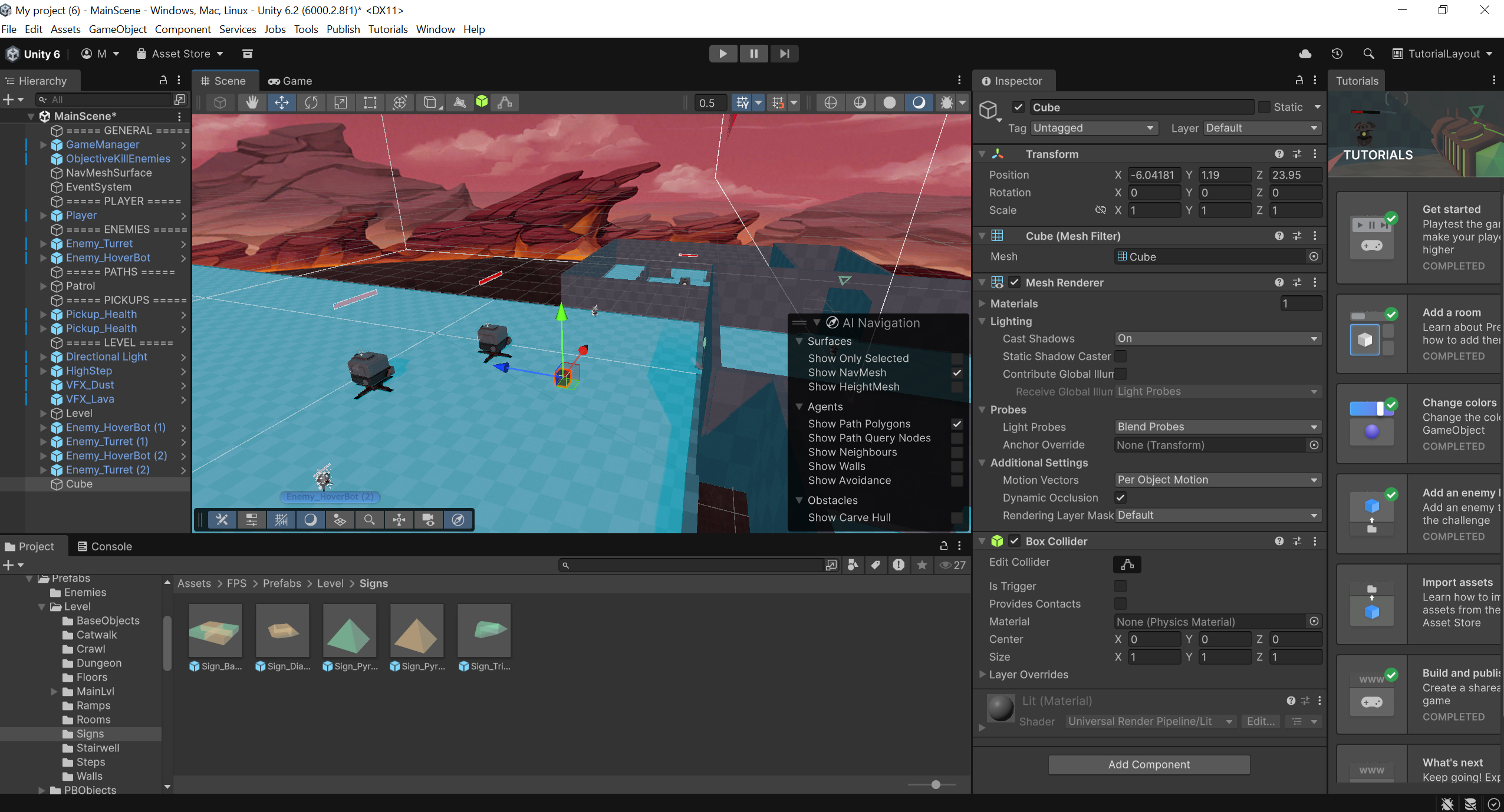The width and height of the screenshot is (1504, 812).
Task: Open Box Collider preset settings icon
Action: click(x=1297, y=541)
